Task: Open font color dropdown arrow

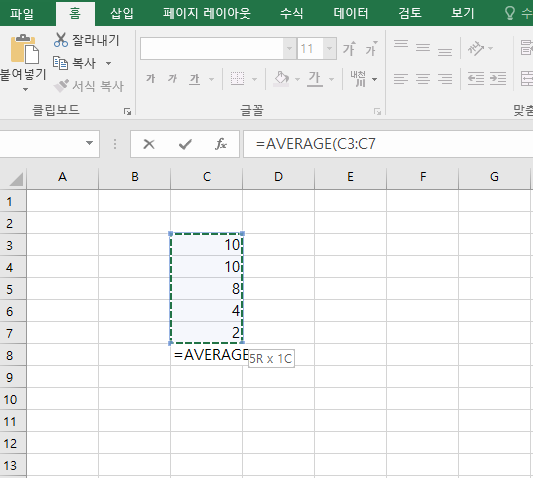Action: pos(331,80)
